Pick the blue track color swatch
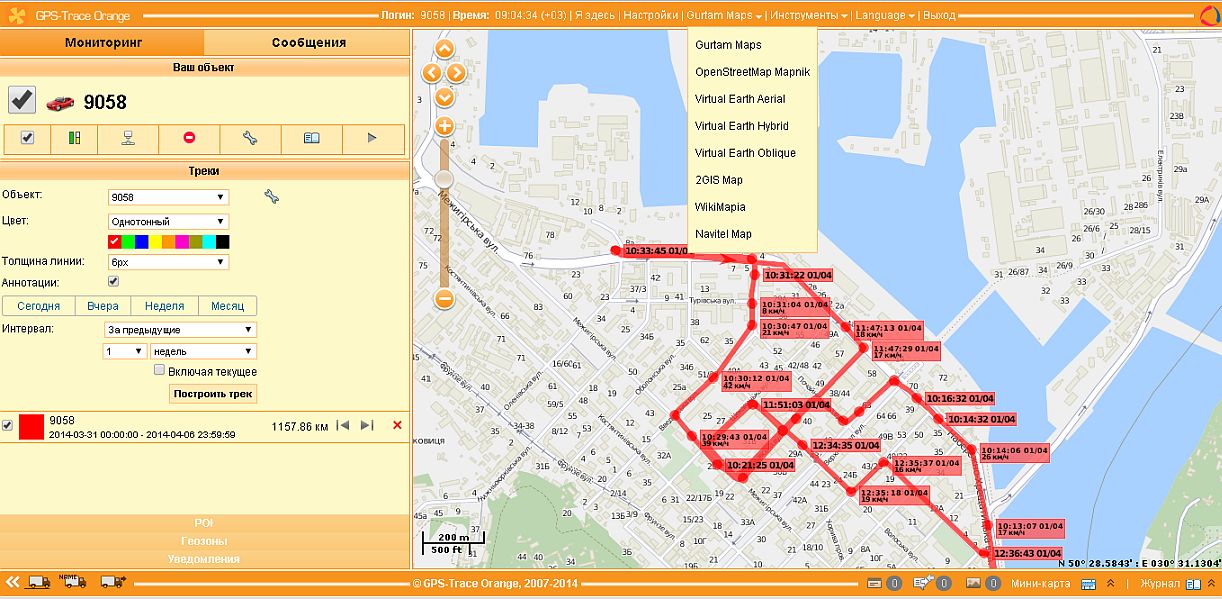 (142, 242)
